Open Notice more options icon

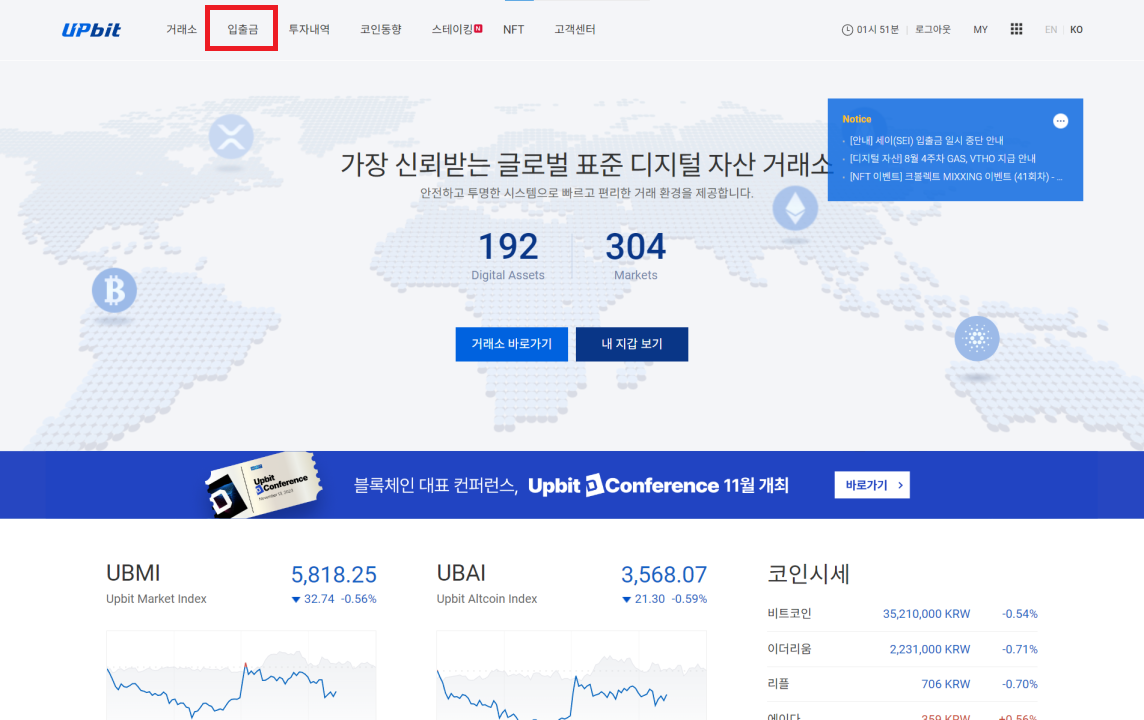point(1060,121)
